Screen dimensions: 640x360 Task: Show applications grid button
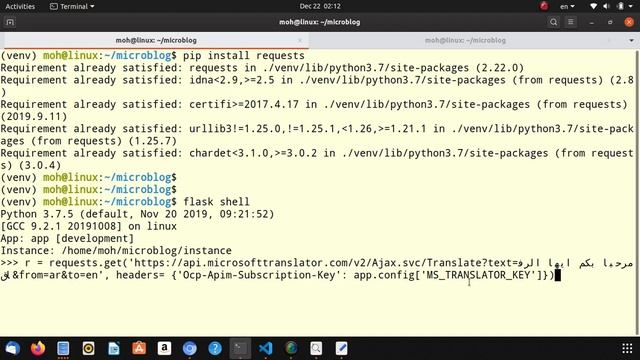tap(627, 348)
